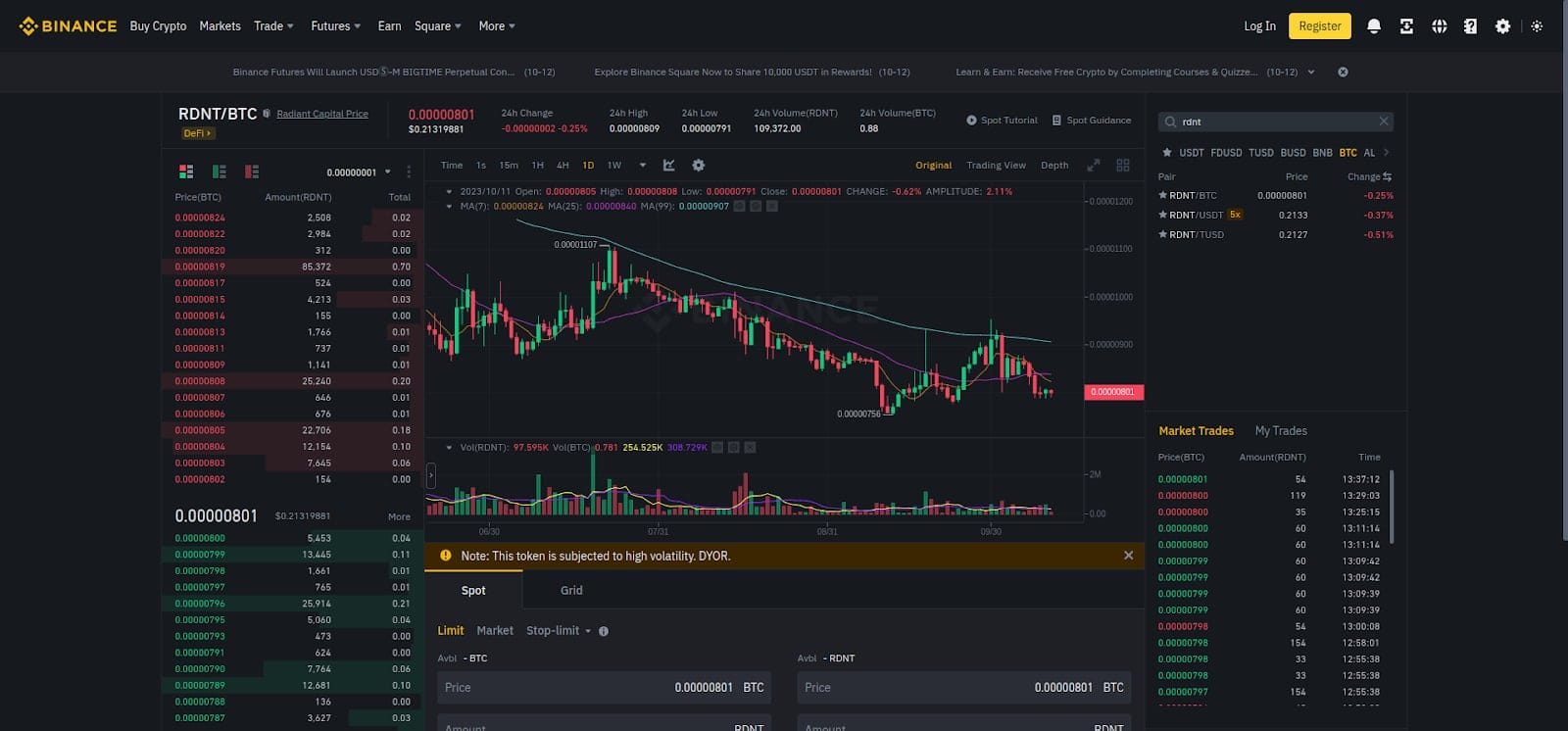Filter pairs by USDT quote

(1192, 152)
